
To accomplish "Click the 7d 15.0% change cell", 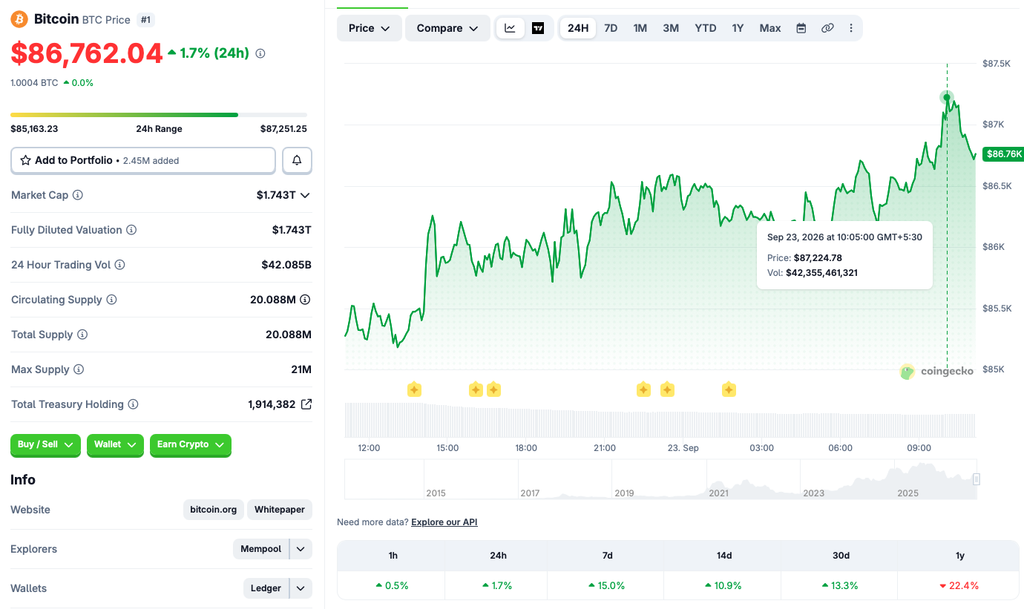I will click(x=607, y=586).
